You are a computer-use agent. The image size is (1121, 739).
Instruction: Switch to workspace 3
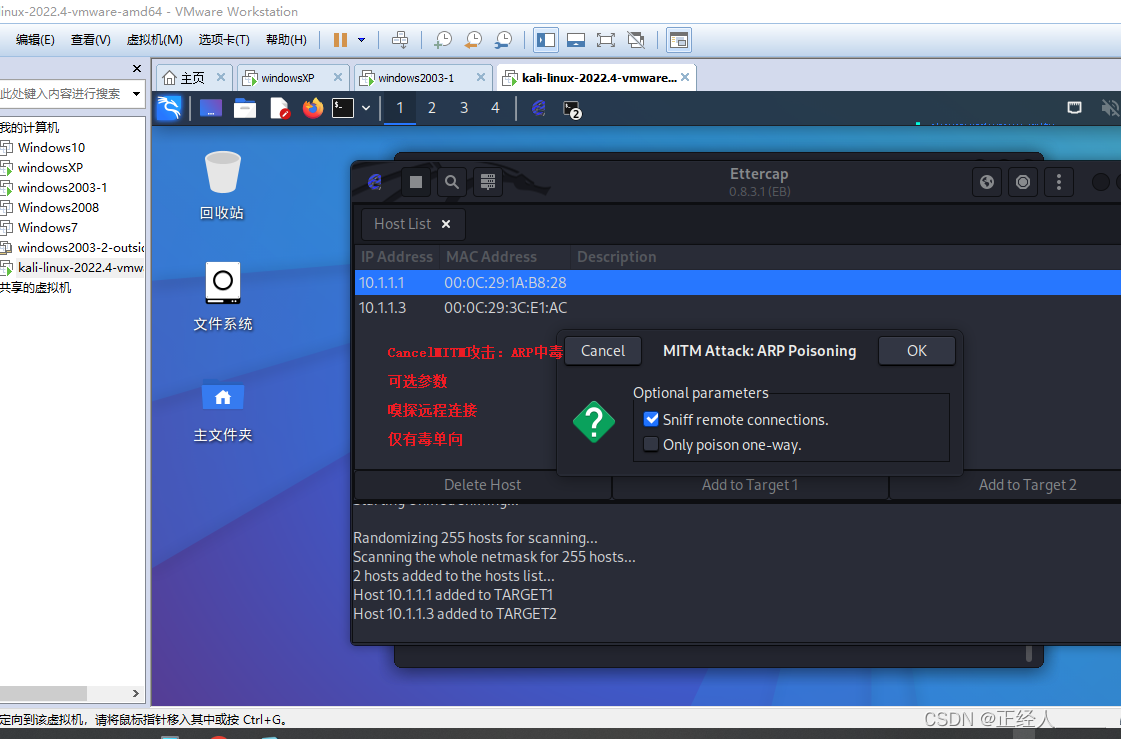click(x=464, y=108)
